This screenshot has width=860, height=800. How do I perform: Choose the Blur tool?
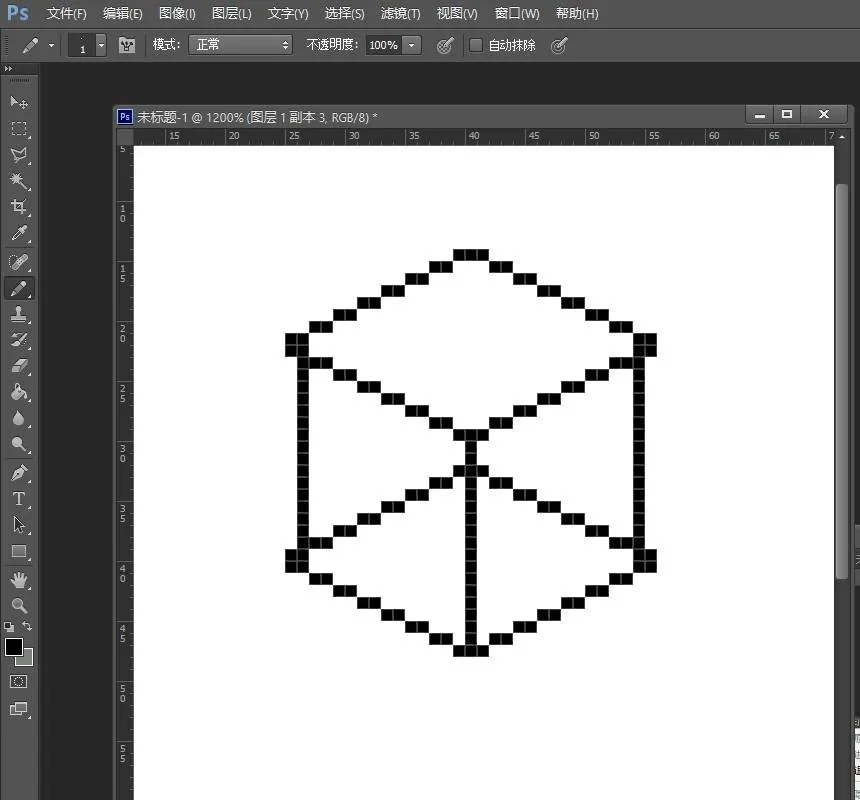coord(19,419)
